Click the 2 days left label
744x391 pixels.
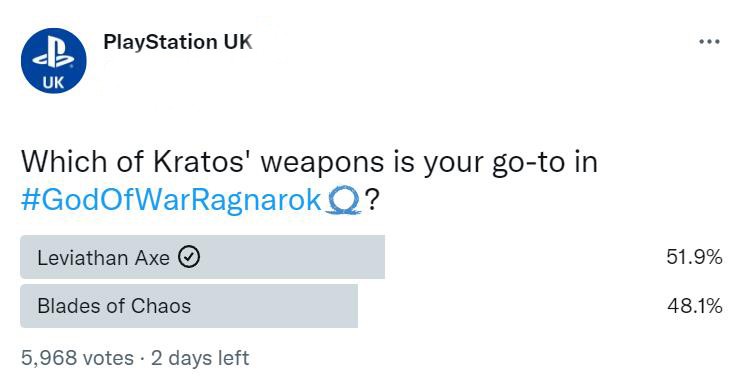point(200,358)
